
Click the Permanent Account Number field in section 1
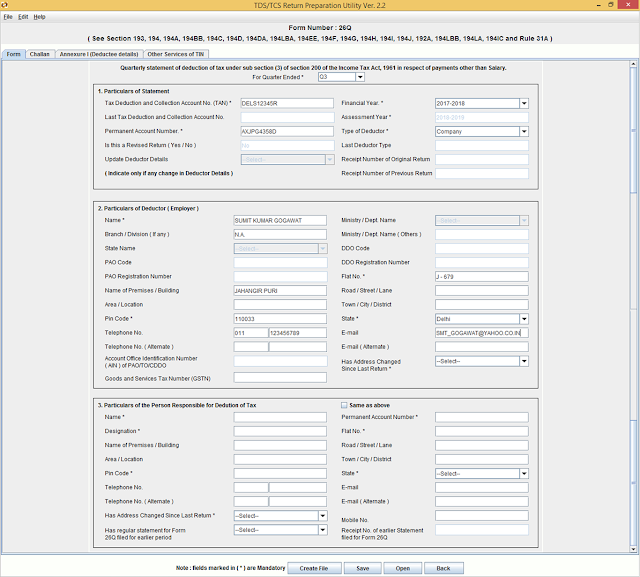pos(287,131)
